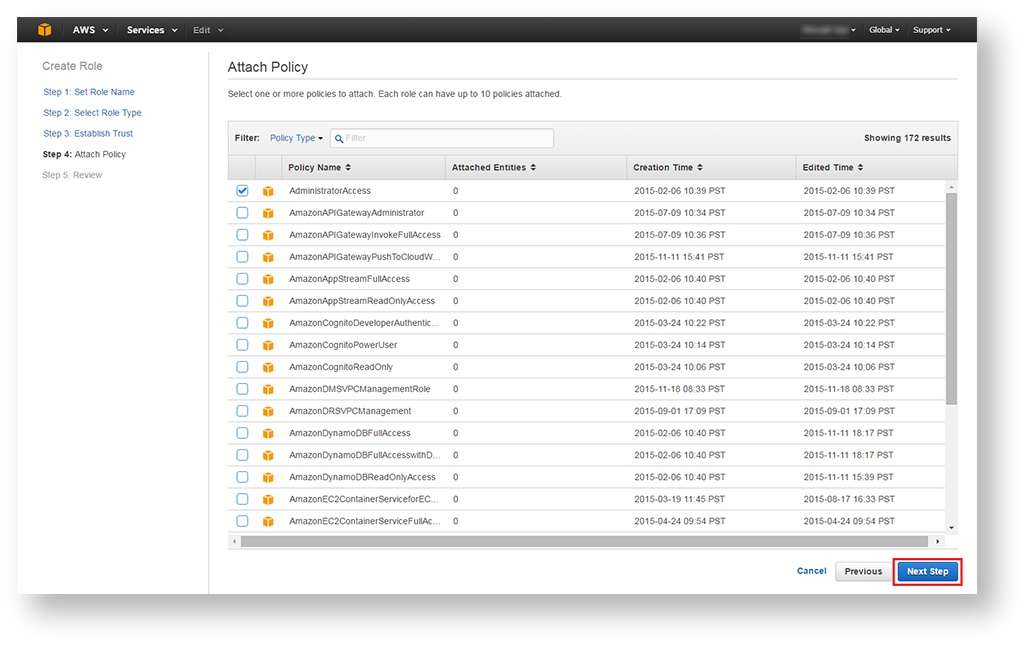The height and width of the screenshot is (645, 1027).
Task: Open the Global region dropdown
Action: click(x=884, y=30)
